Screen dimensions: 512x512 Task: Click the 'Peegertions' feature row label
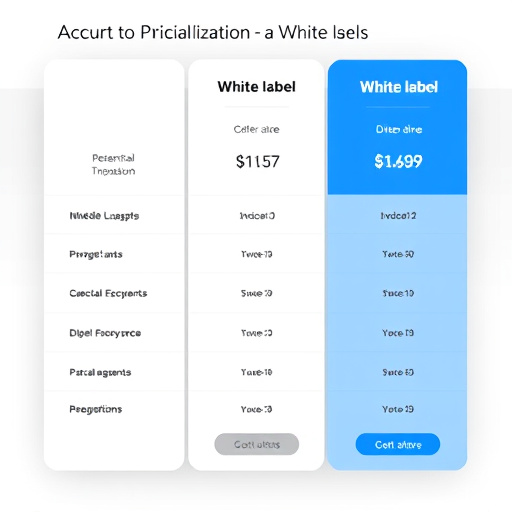click(x=96, y=409)
